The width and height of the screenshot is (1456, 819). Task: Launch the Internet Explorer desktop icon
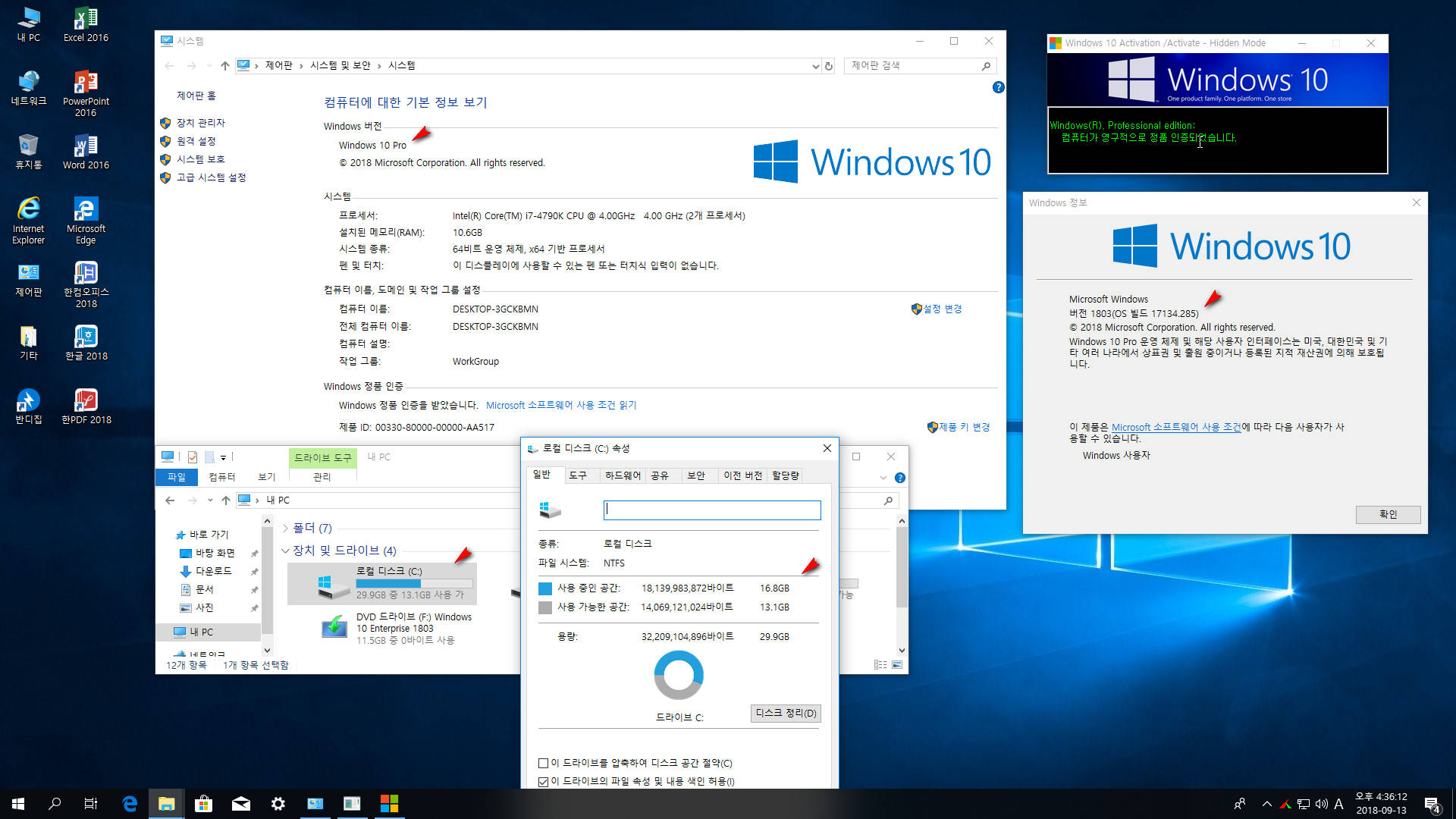pos(29,220)
